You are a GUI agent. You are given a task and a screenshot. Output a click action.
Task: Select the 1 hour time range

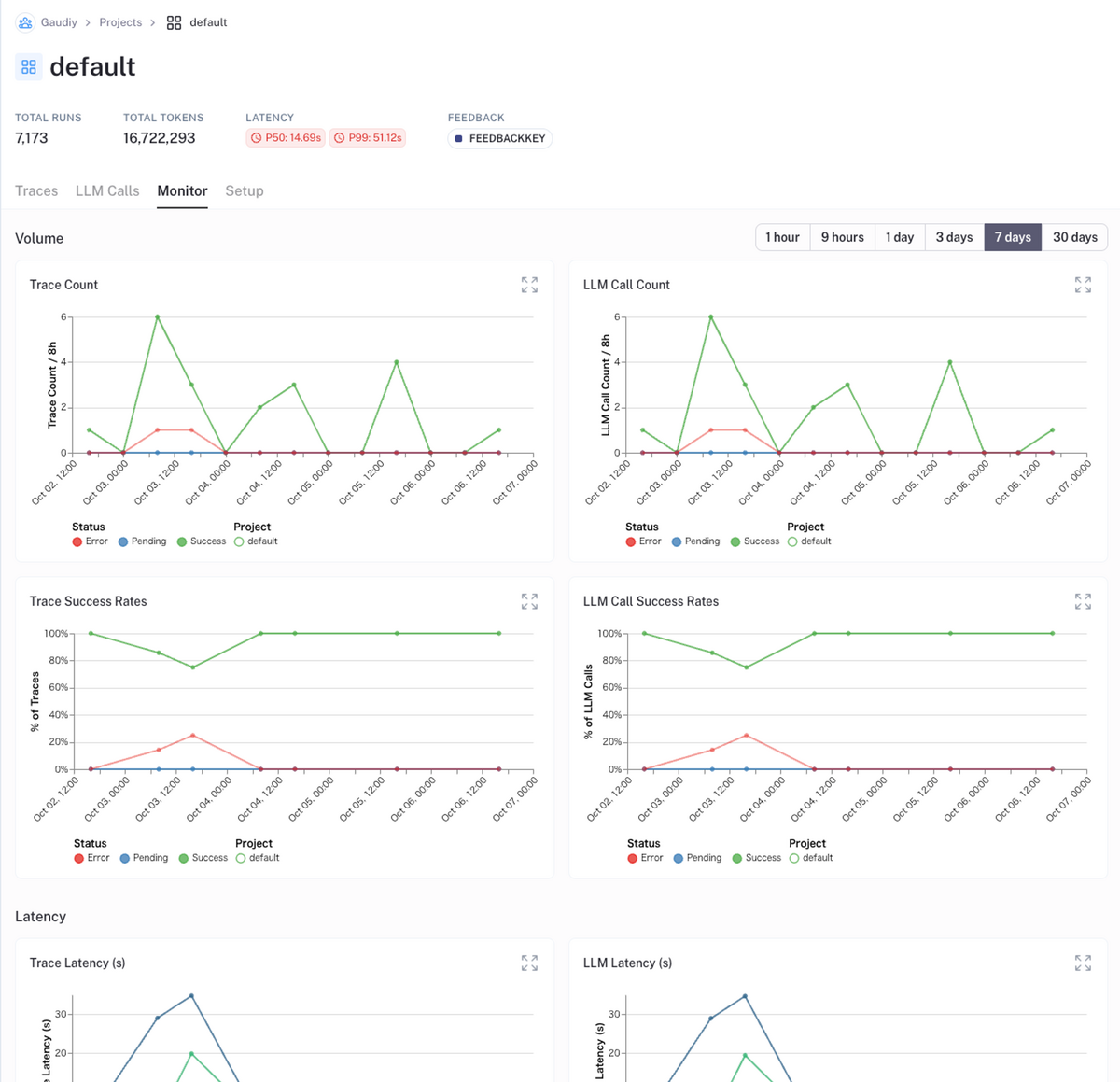[x=782, y=237]
